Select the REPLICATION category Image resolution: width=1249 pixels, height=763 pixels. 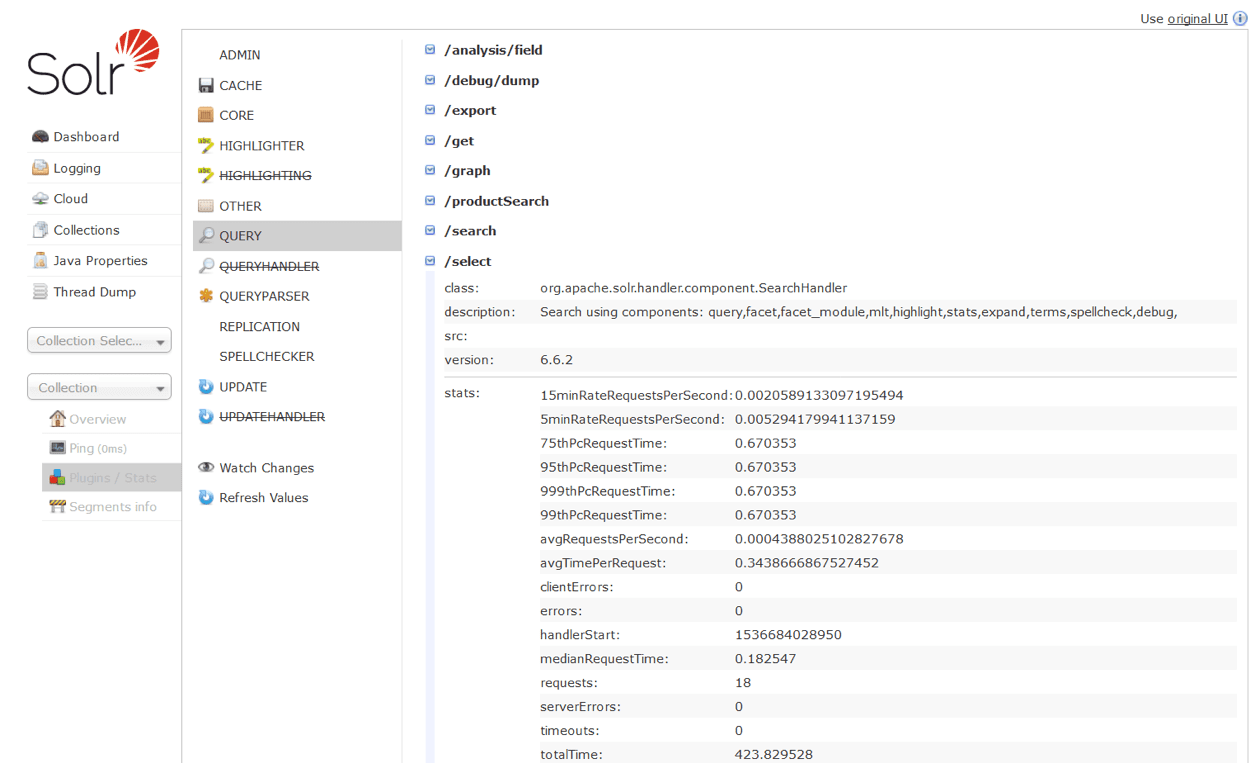(260, 327)
